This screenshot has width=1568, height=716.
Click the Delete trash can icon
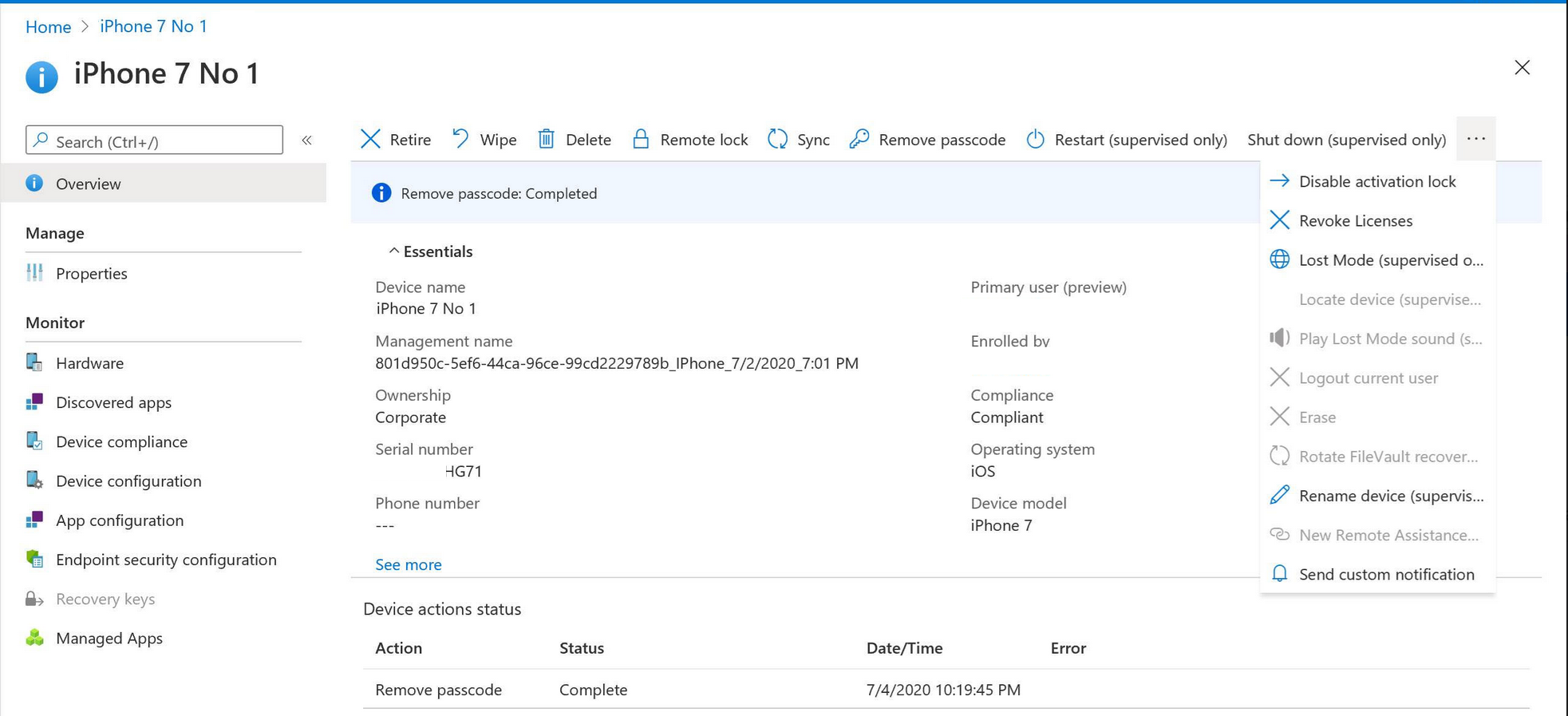click(x=547, y=139)
